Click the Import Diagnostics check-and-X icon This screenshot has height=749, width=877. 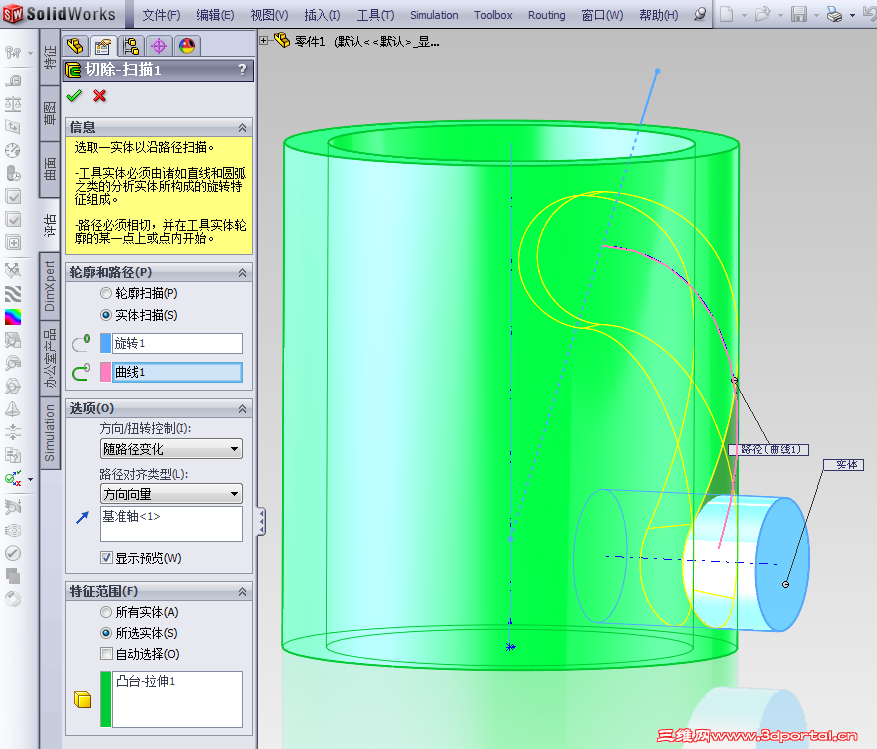pos(13,479)
